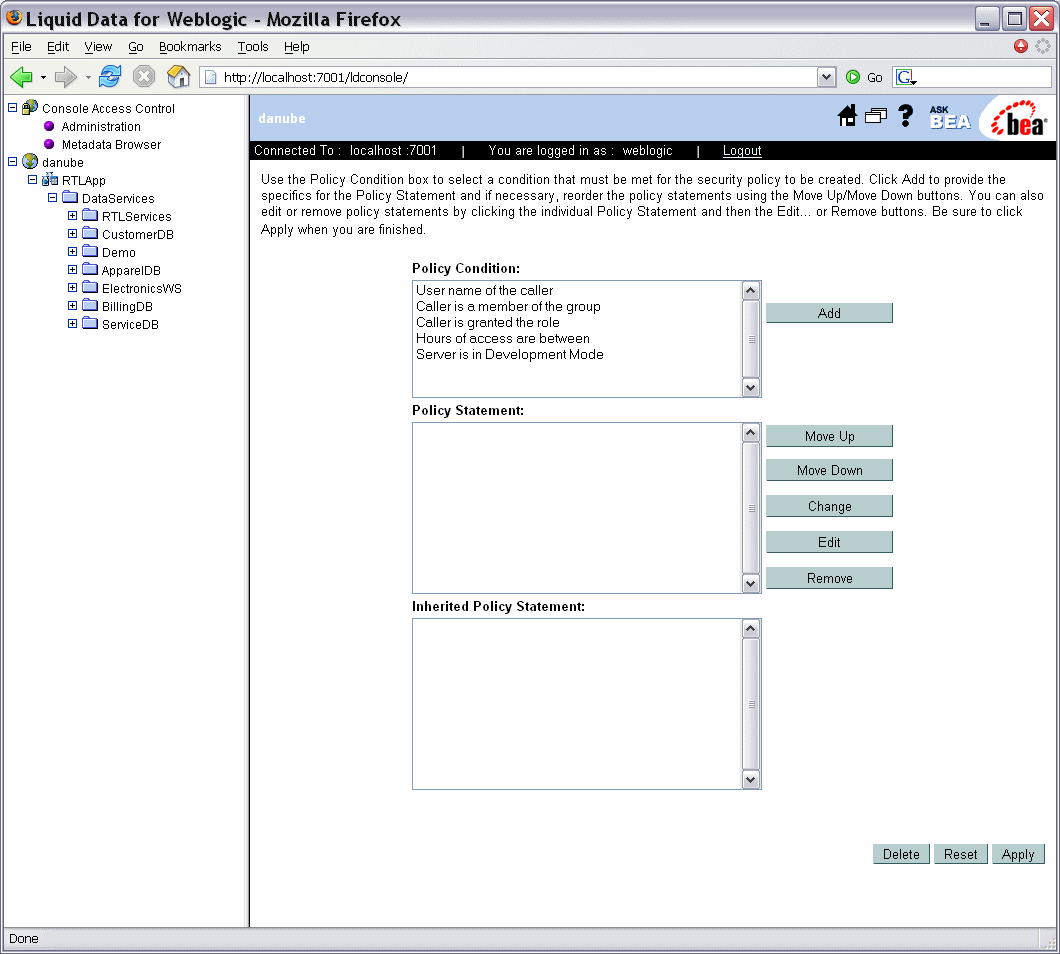Click the Remove button
Screen dimensions: 1060x954
point(829,578)
